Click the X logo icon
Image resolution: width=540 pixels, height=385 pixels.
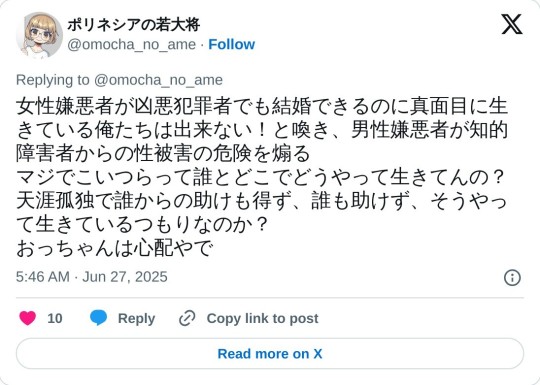(x=512, y=24)
